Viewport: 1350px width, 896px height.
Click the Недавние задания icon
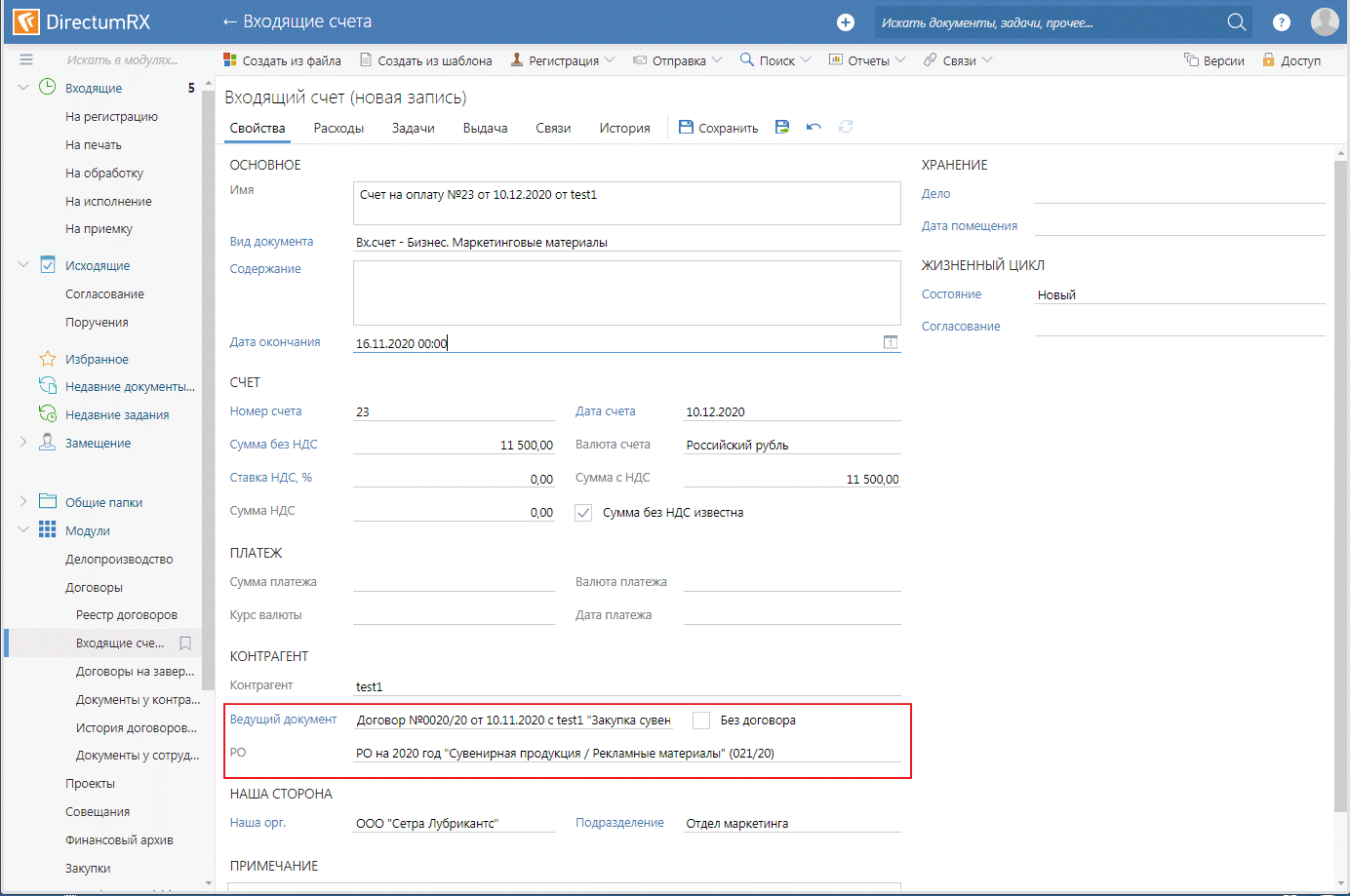[x=47, y=413]
